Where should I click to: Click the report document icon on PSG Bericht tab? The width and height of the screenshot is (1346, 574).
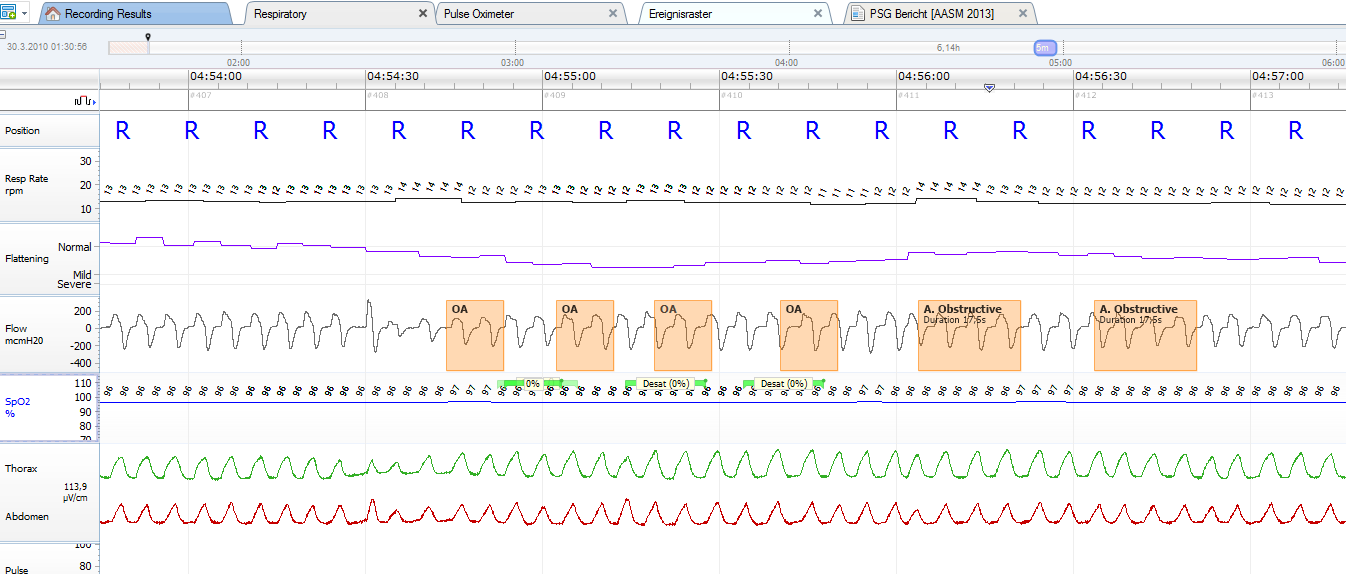click(858, 14)
